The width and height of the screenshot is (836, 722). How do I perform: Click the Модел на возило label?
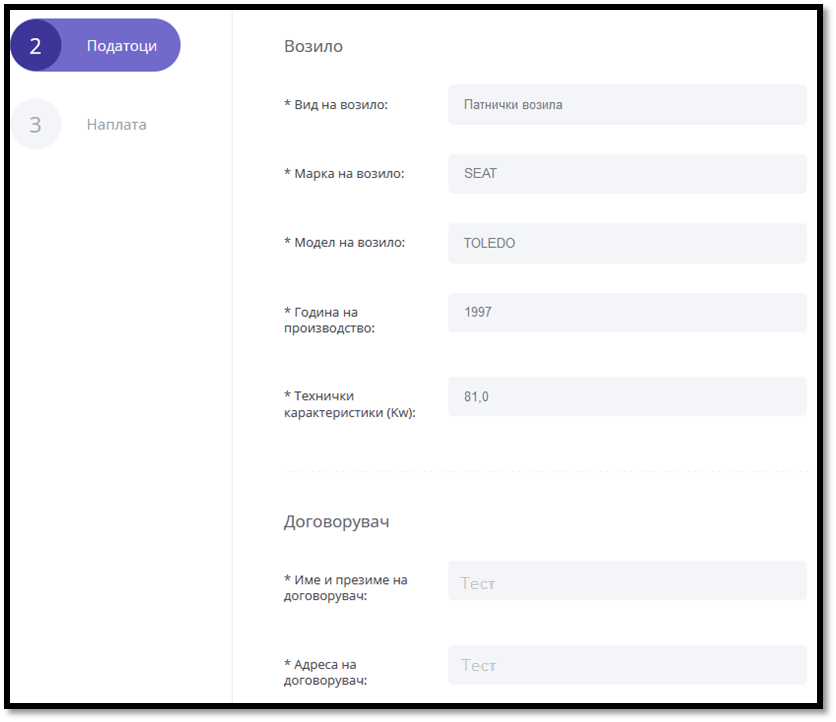tap(345, 243)
